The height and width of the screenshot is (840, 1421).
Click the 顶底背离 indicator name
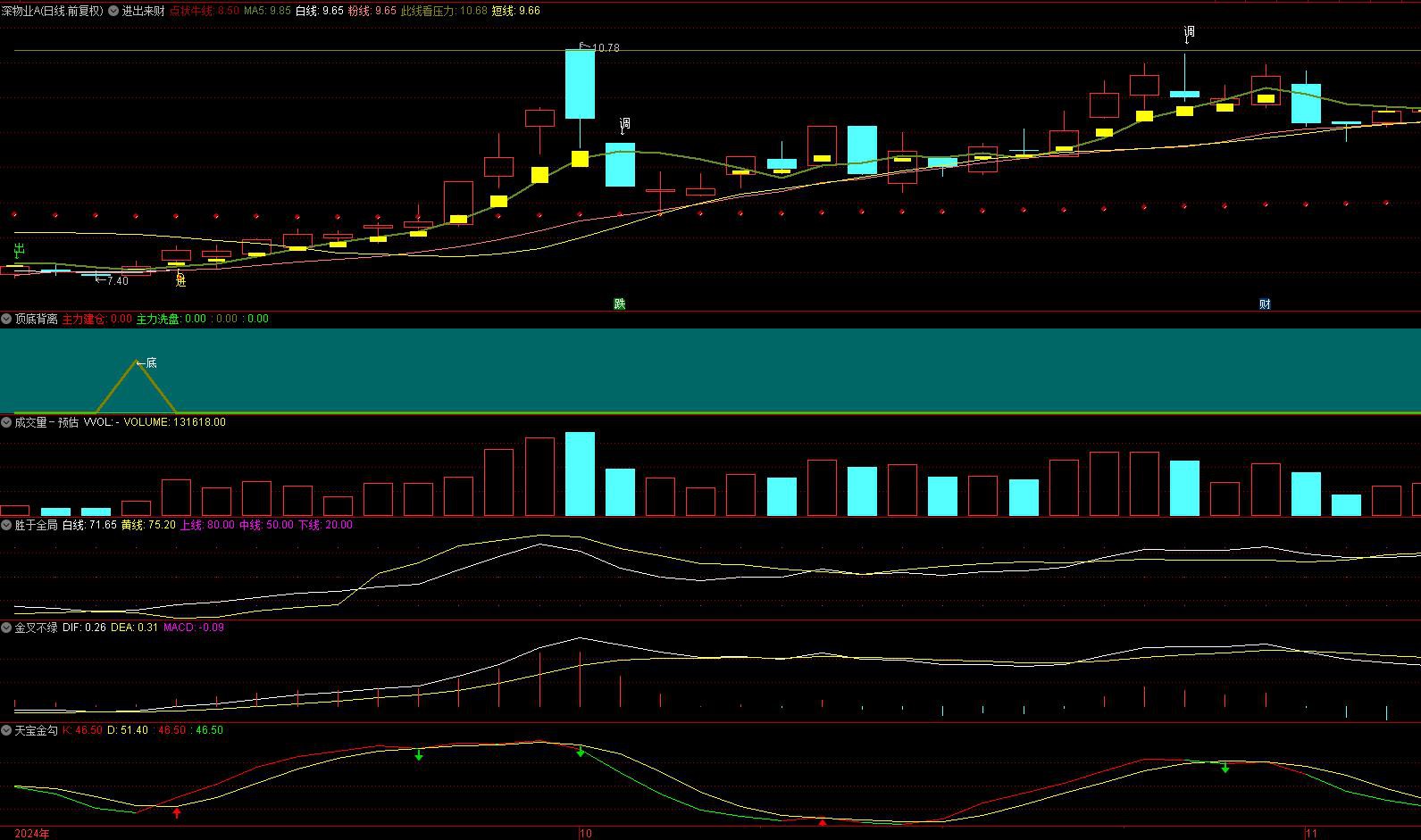36,319
